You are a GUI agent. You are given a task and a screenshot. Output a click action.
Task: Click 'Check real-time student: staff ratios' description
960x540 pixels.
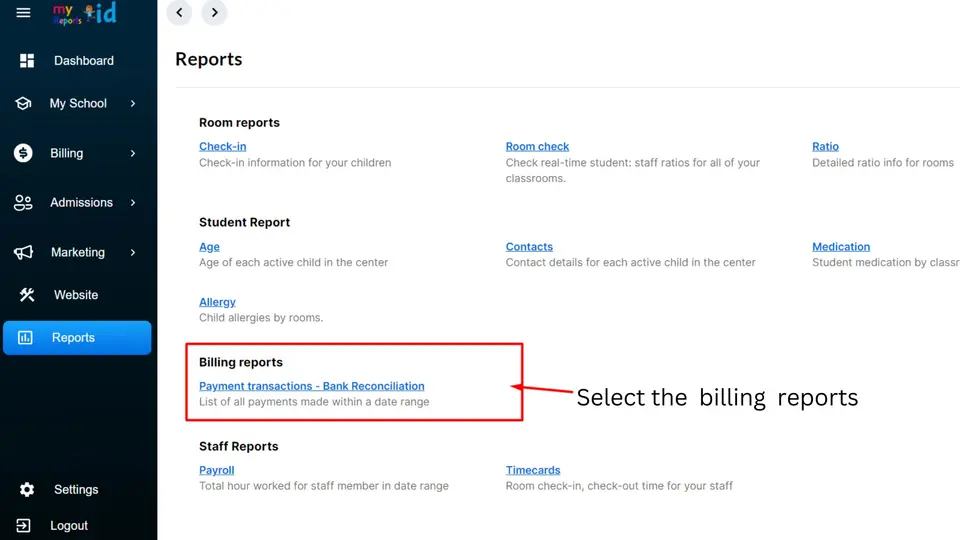632,170
